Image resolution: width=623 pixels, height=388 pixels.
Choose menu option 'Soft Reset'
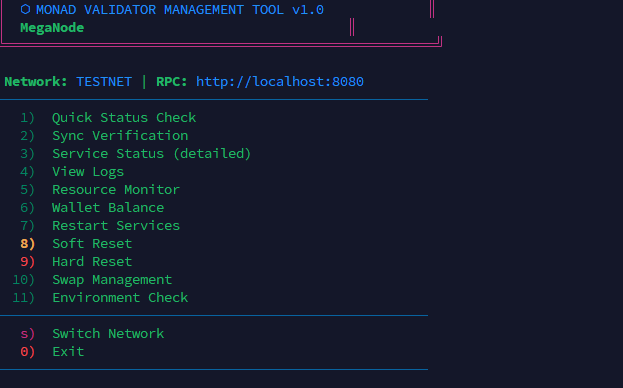point(92,244)
